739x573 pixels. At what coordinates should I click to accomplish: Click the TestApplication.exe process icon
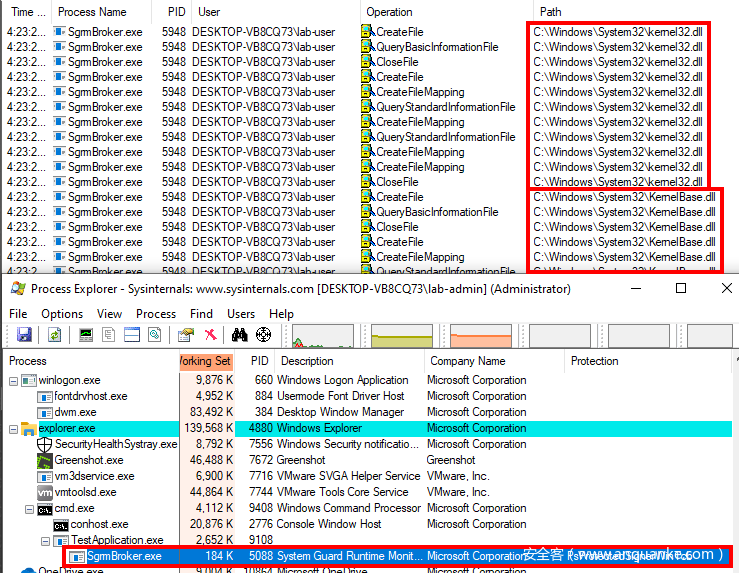[x=61, y=540]
